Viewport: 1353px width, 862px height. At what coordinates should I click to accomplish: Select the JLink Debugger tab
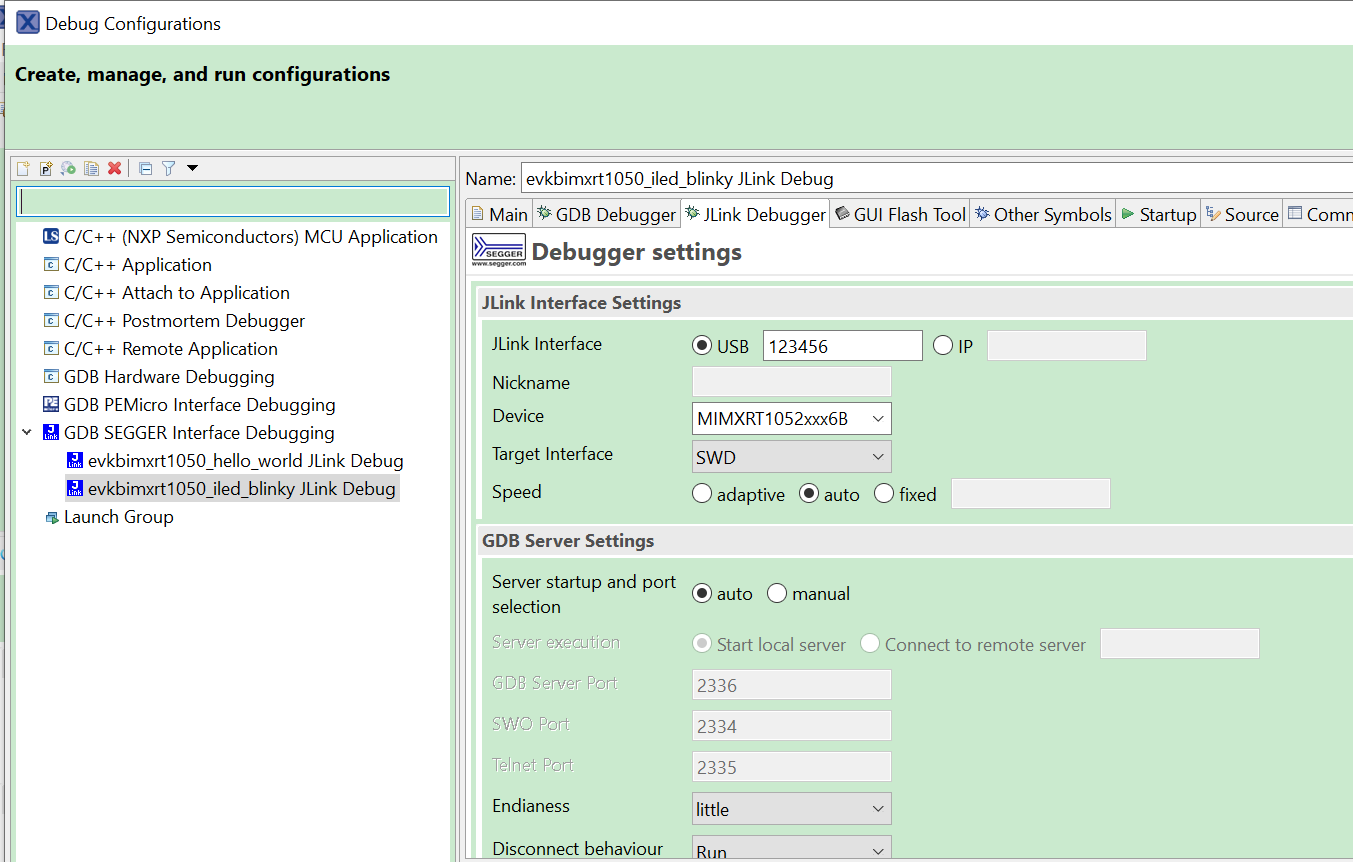pos(756,214)
